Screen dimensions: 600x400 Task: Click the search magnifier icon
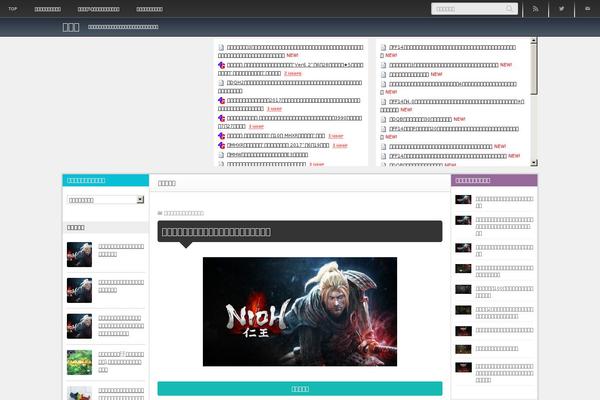tap(510, 9)
